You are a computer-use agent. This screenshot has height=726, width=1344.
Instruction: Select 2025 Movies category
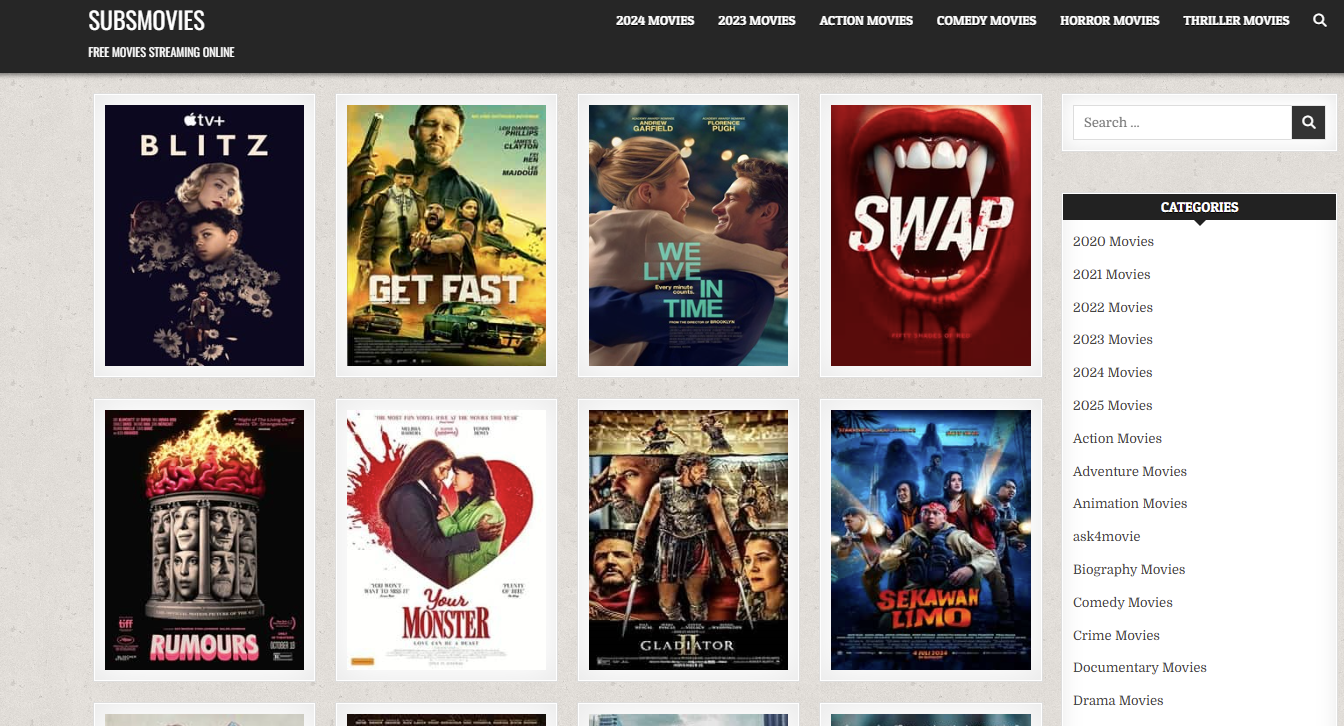pos(1113,405)
